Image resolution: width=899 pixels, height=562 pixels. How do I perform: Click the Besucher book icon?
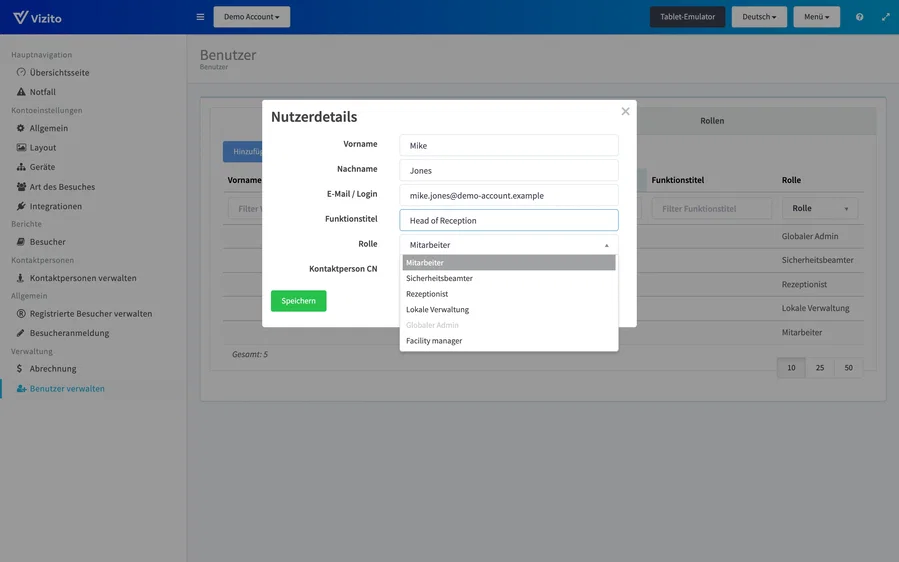point(21,241)
